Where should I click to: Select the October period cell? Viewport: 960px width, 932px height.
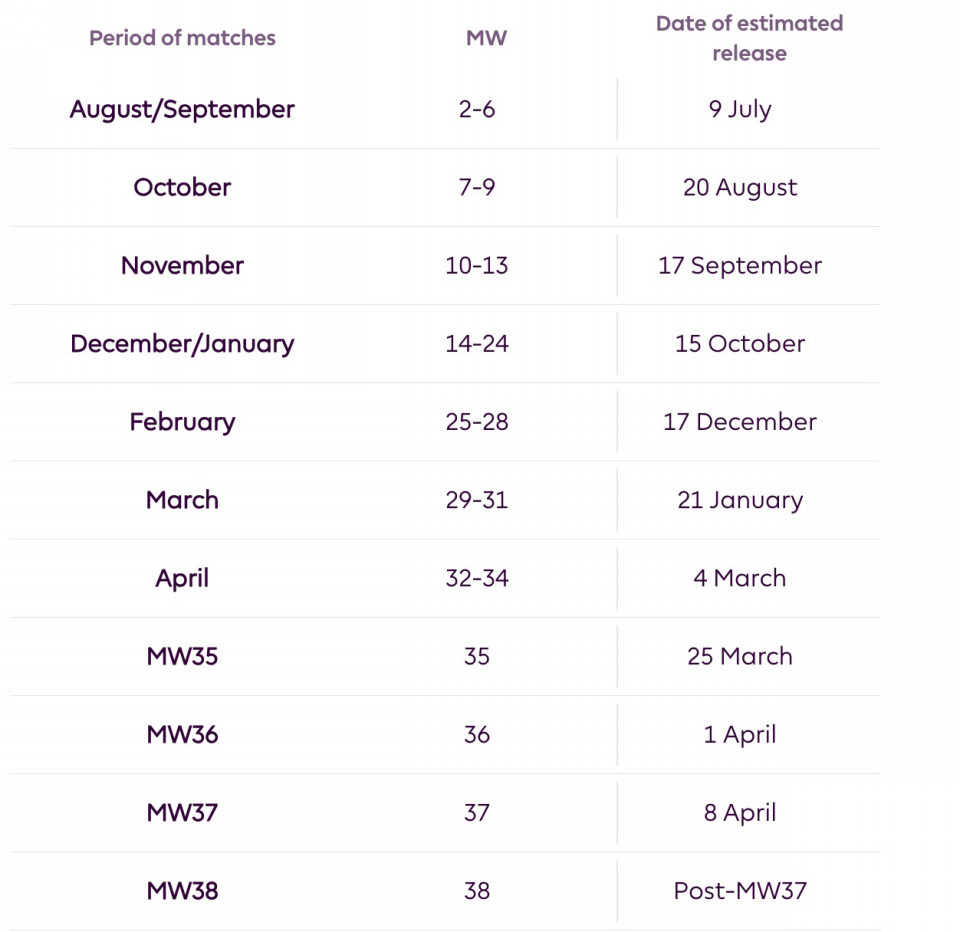pos(182,187)
